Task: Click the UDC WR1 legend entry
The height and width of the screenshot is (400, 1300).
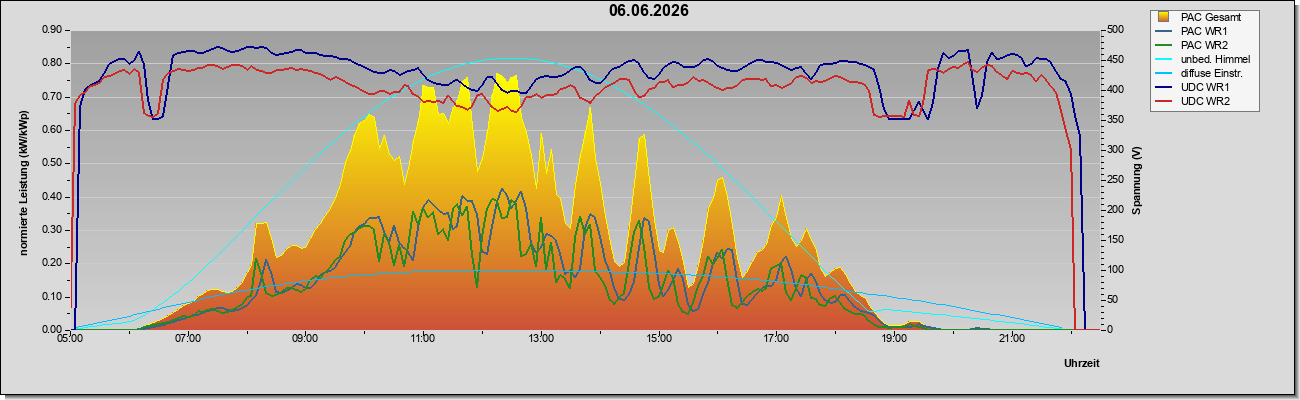Action: (1204, 88)
